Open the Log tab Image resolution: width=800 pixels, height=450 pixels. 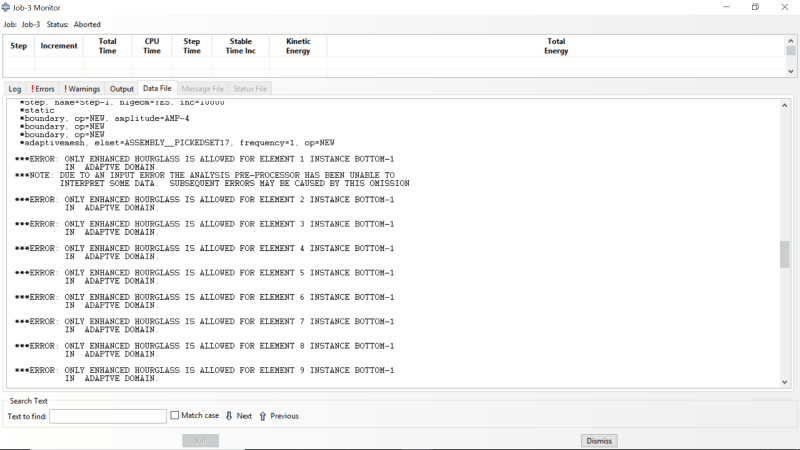15,89
